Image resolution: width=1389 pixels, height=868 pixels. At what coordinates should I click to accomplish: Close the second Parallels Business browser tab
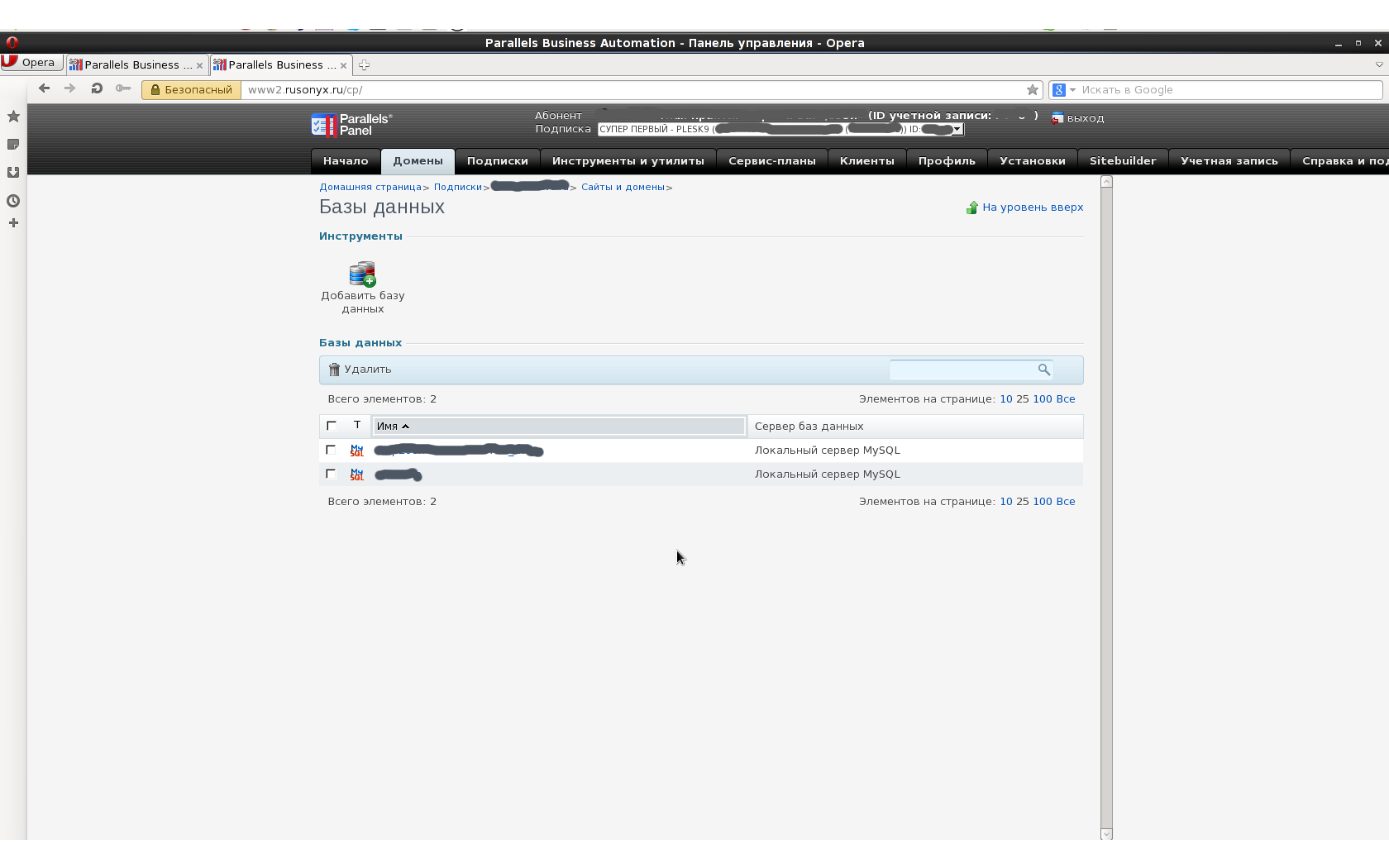tap(343, 65)
